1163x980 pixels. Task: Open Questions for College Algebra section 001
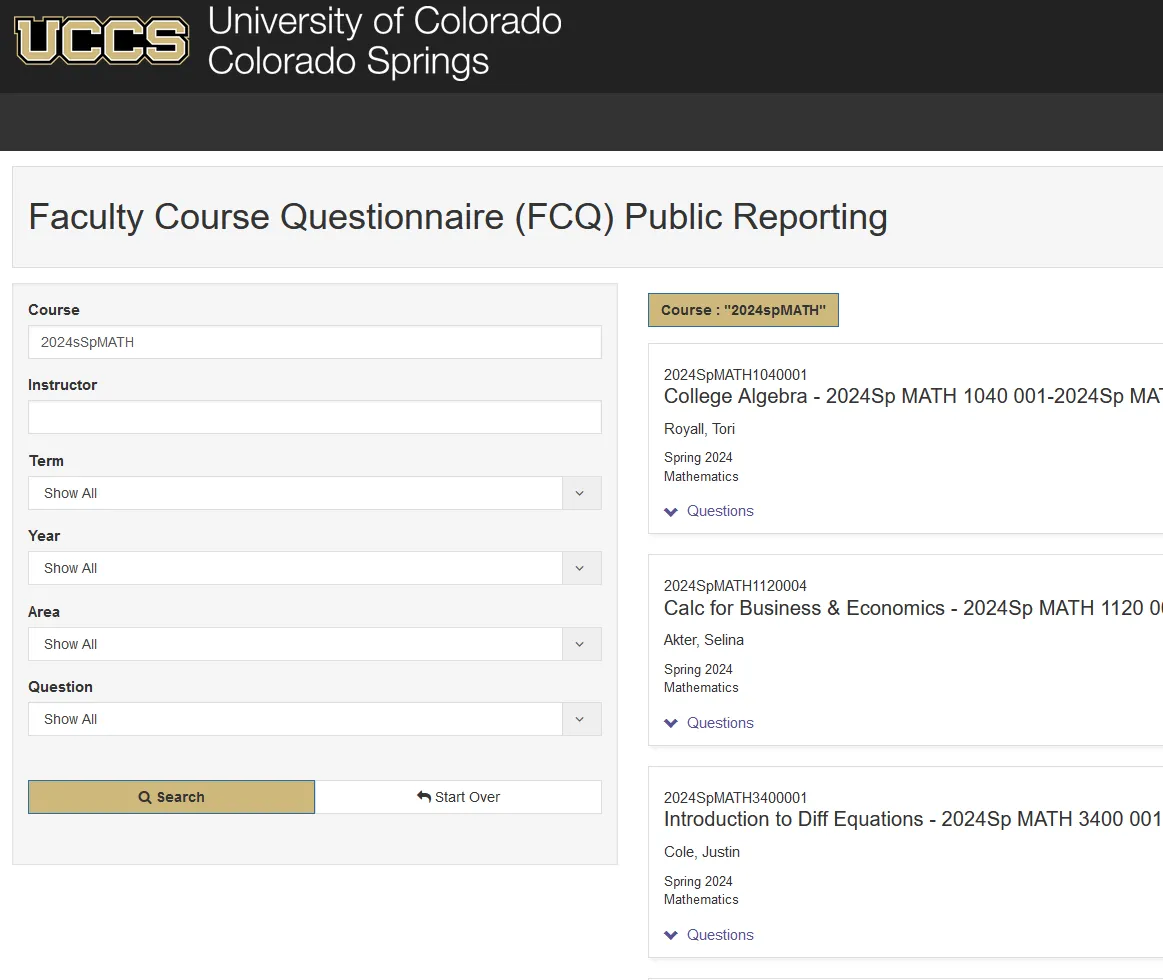(x=718, y=511)
